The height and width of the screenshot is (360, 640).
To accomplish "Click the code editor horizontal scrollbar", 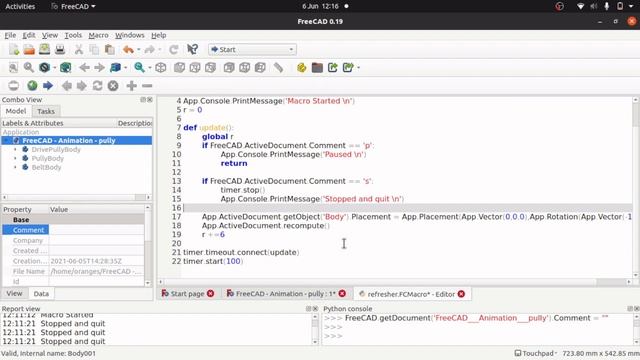I will click(395, 282).
